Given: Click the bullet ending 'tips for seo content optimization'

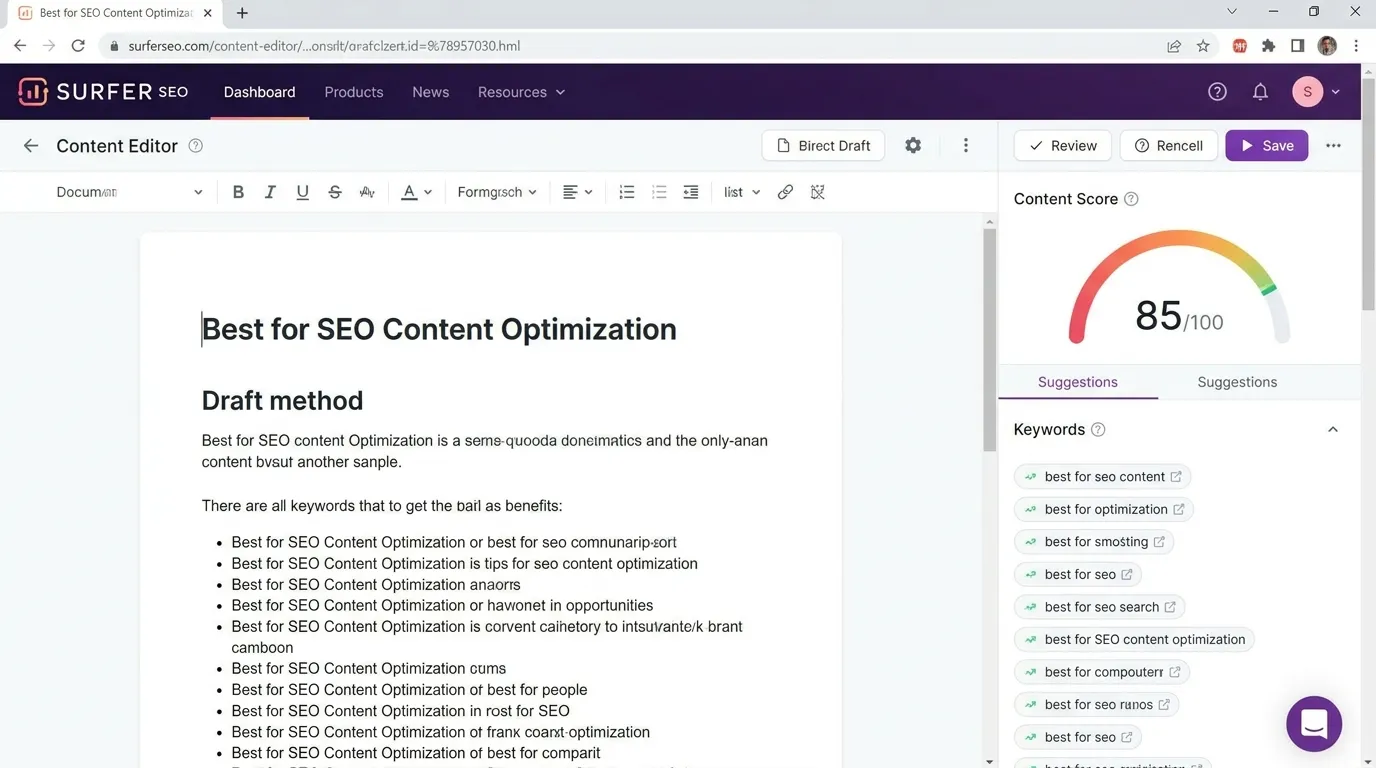Looking at the screenshot, I should pyautogui.click(x=464, y=564).
